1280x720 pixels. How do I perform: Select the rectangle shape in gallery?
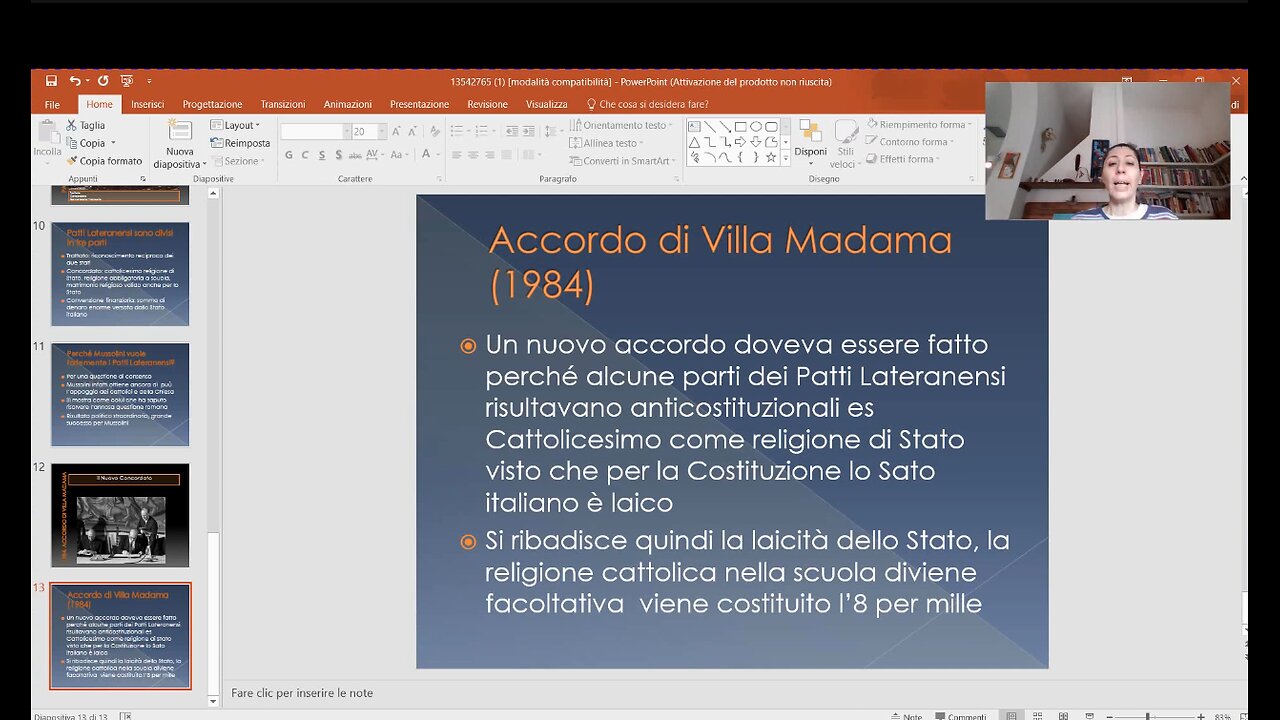tap(740, 127)
